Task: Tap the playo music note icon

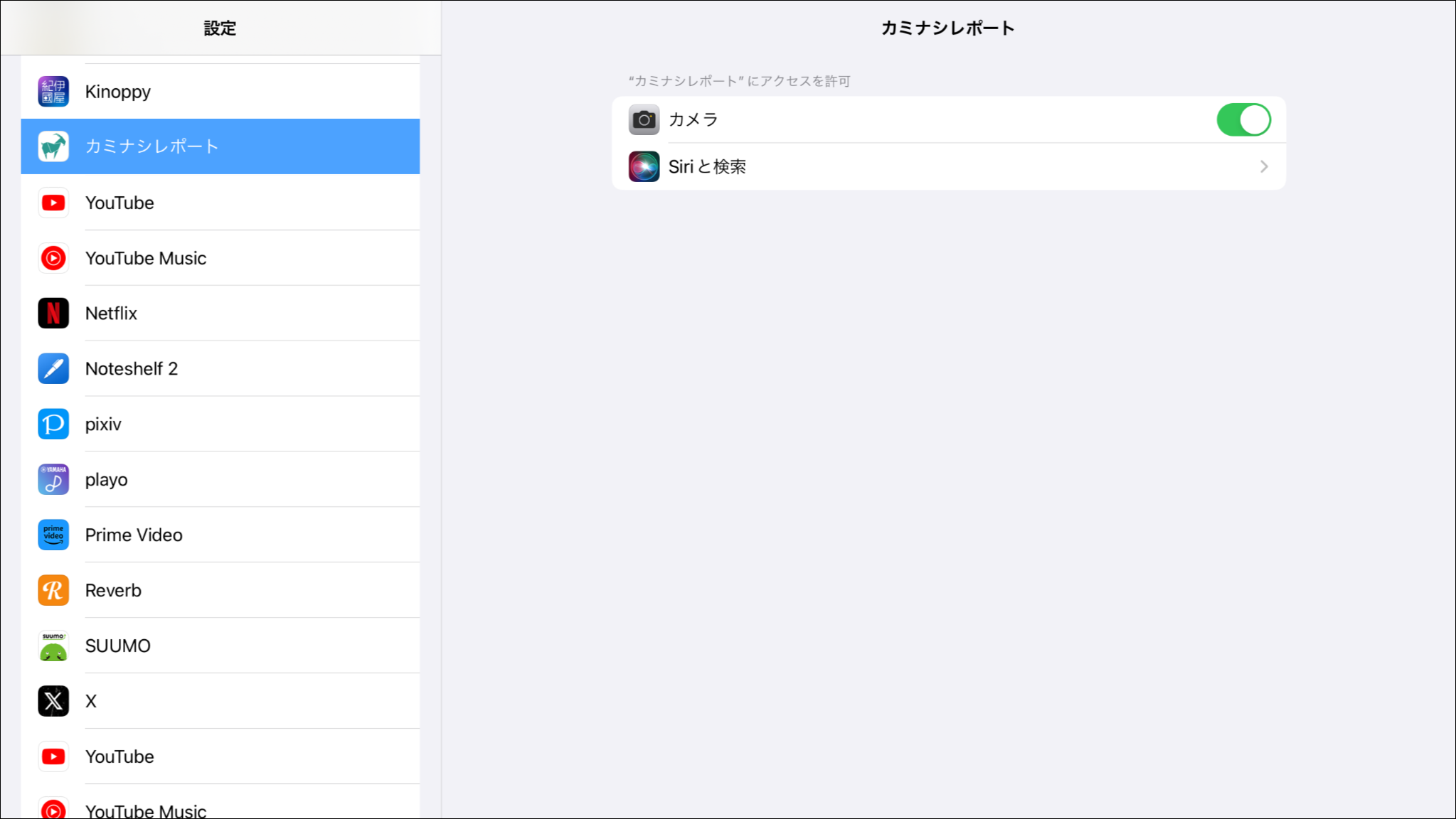Action: coord(53,480)
